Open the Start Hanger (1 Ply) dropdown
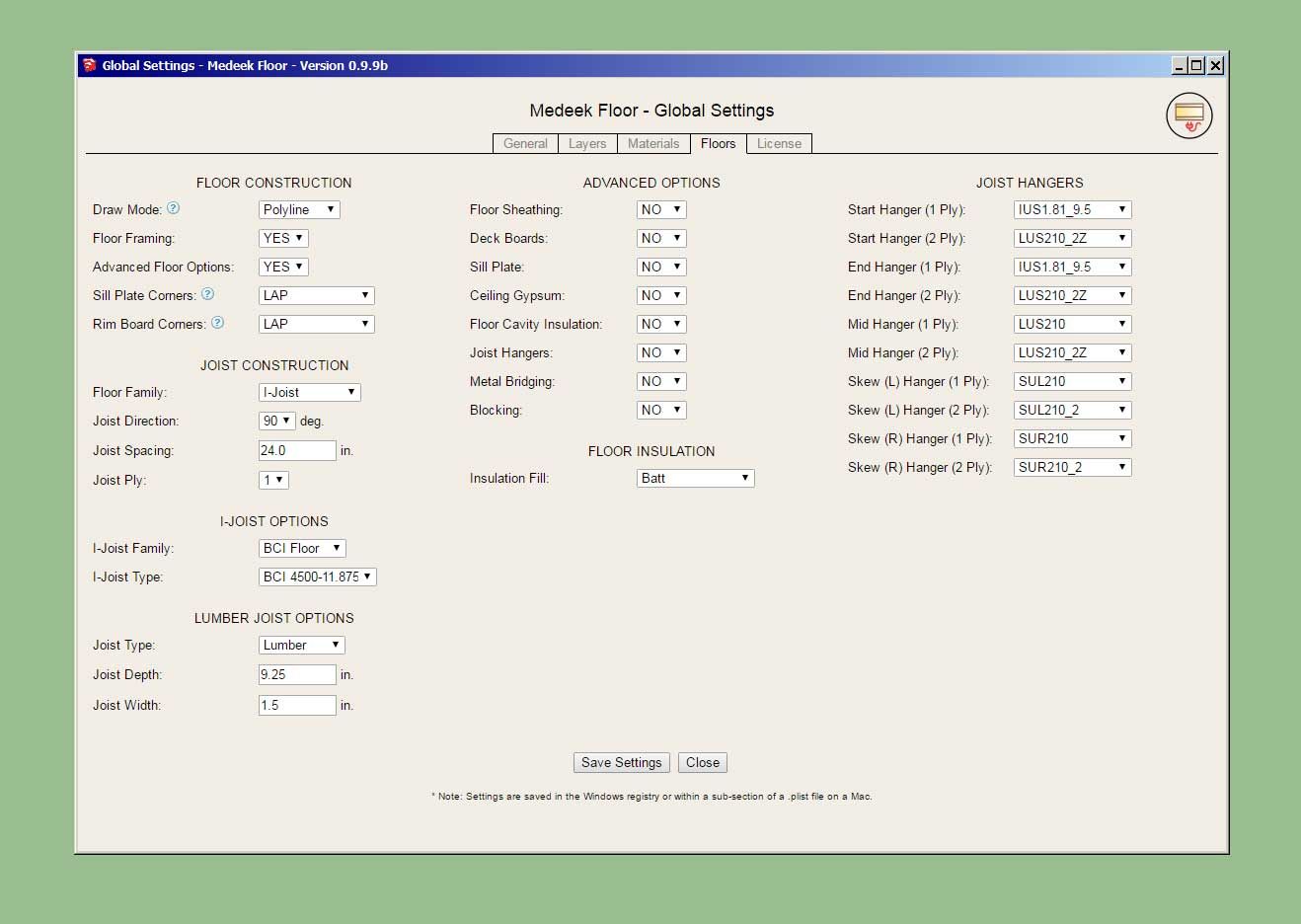This screenshot has width=1301, height=924. click(1073, 209)
